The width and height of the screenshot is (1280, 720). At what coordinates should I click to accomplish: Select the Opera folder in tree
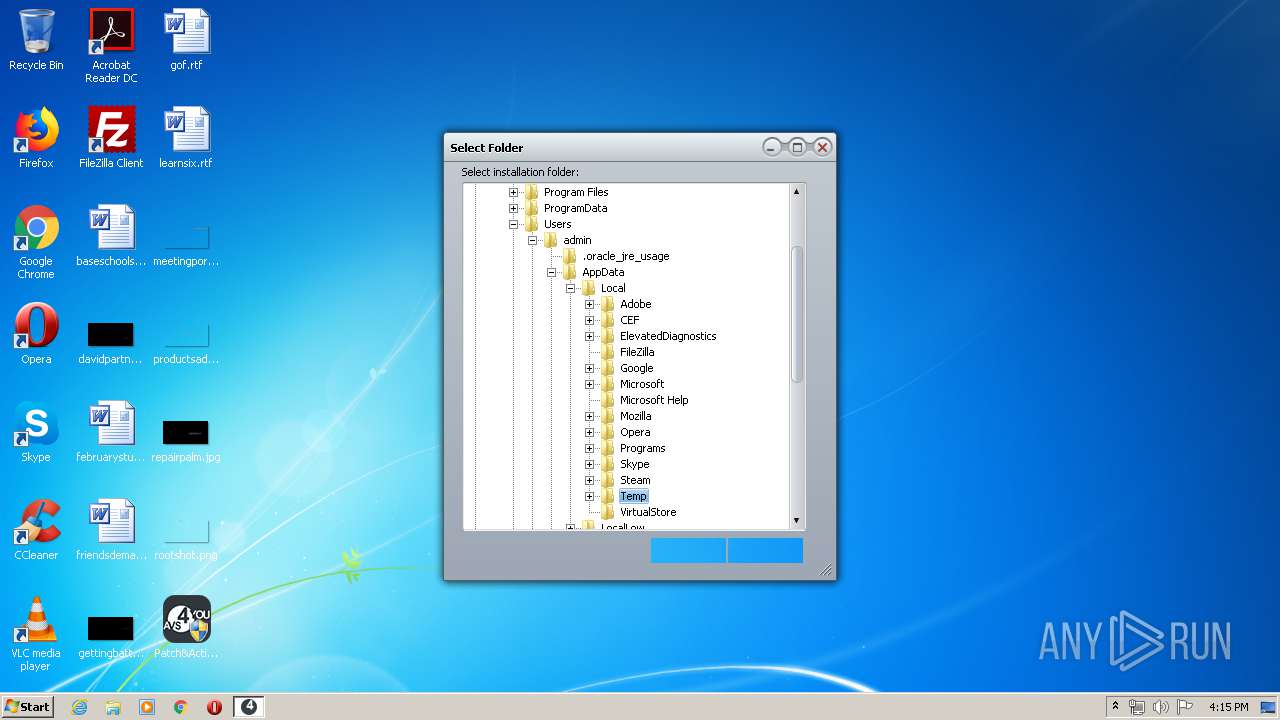pos(635,432)
